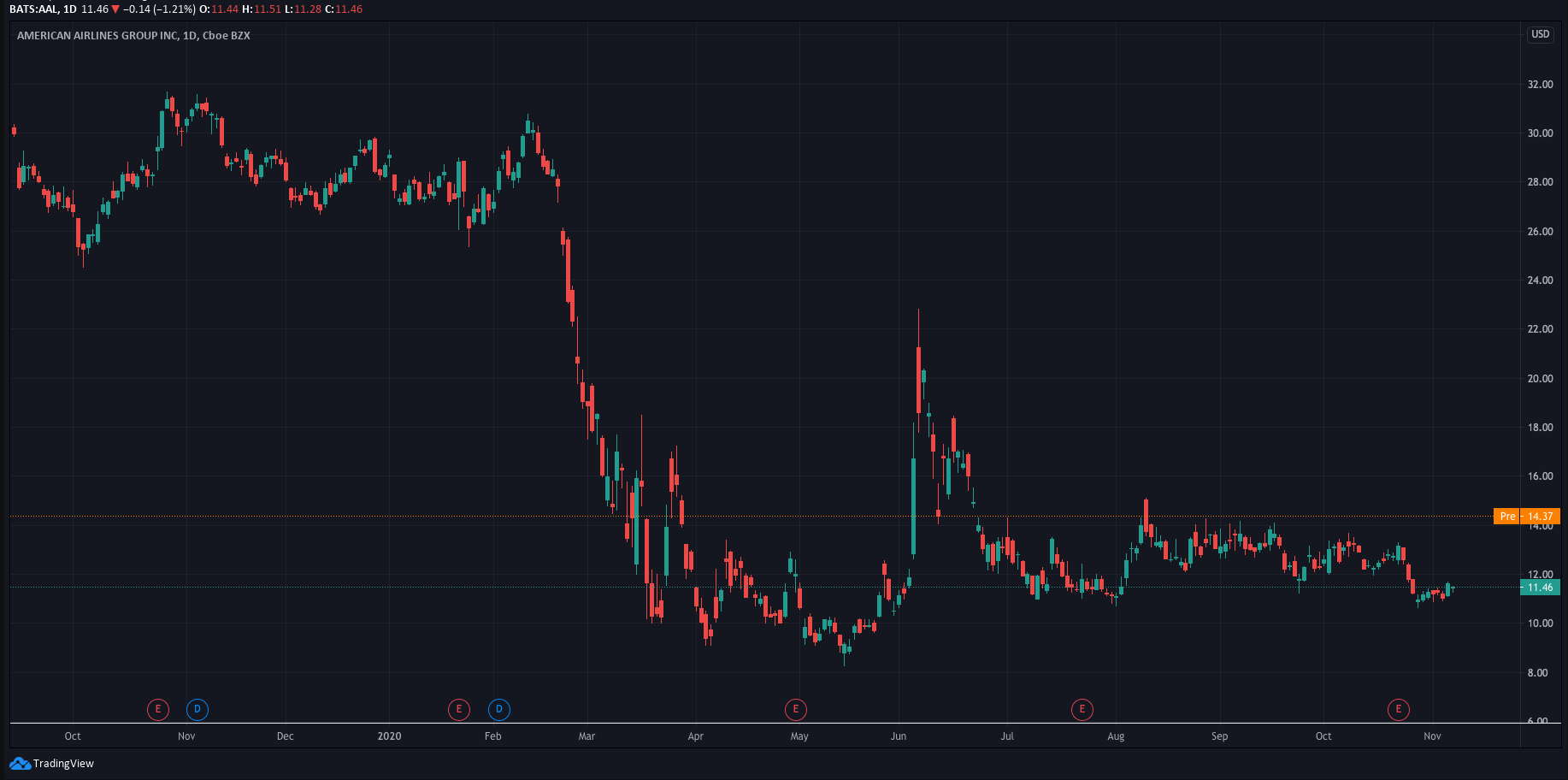Click the BATS:AAL symbol in the header
The width and height of the screenshot is (1568, 780).
pos(32,9)
